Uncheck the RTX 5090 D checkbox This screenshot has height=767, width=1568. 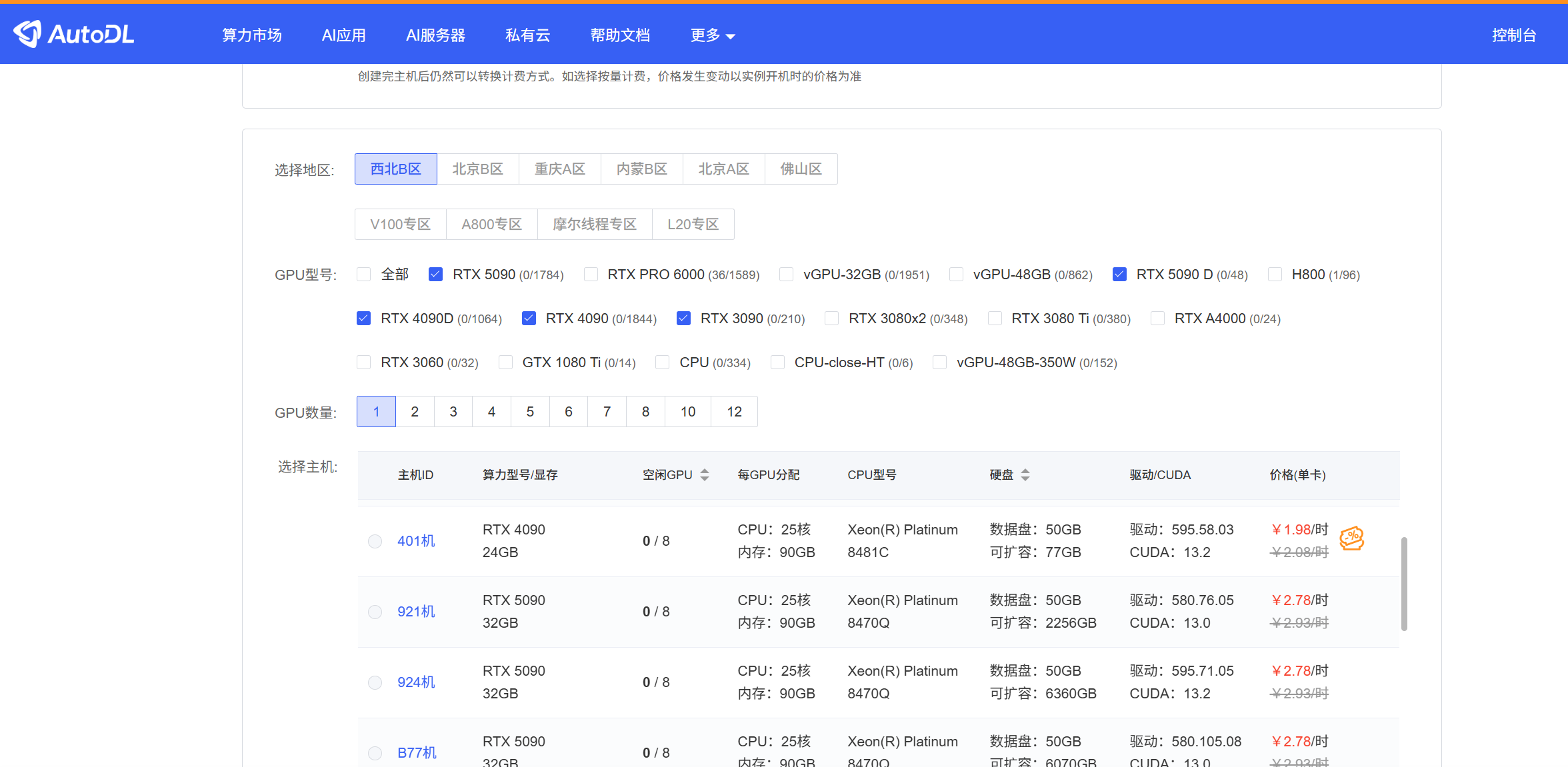1120,275
